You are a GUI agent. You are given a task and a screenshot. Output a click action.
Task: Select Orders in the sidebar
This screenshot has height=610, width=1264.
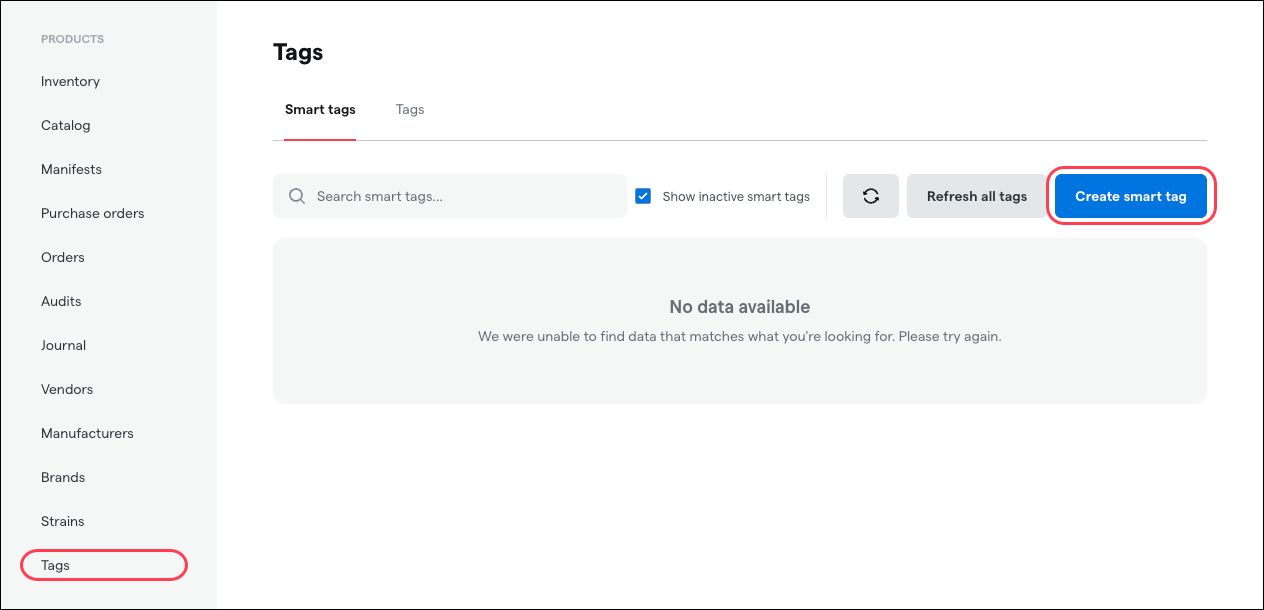click(63, 257)
